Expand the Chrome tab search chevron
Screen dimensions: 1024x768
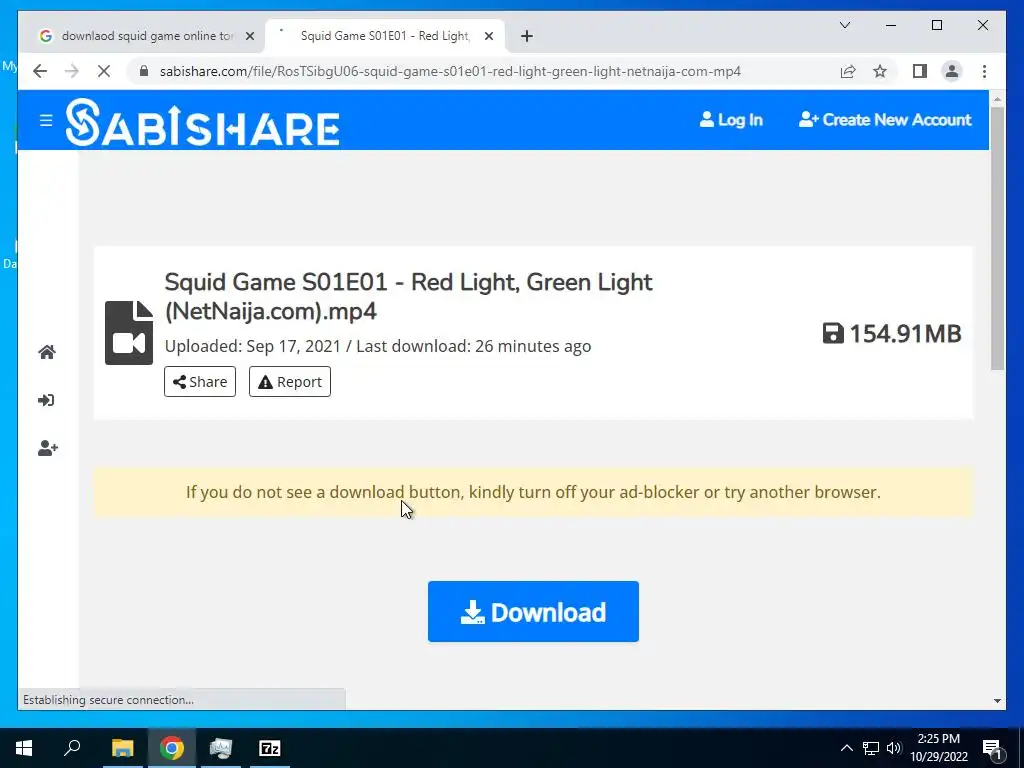(844, 25)
